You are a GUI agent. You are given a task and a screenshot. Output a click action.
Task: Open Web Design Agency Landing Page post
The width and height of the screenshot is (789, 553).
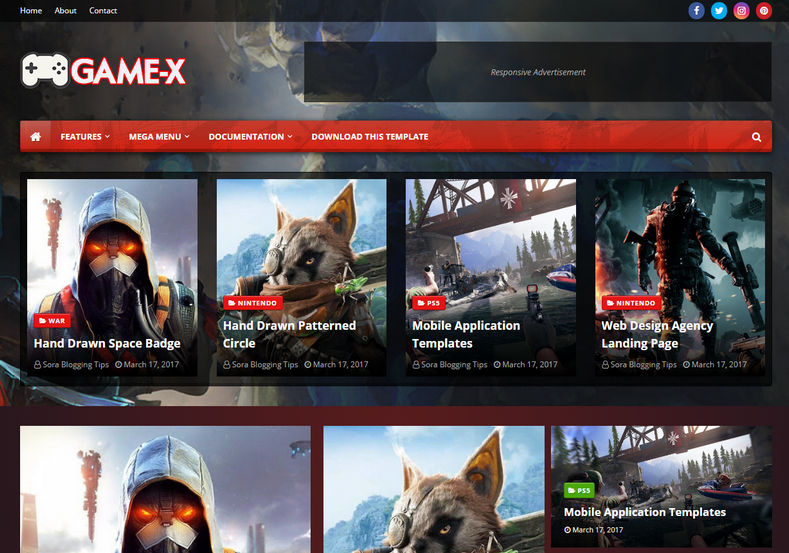(x=657, y=334)
